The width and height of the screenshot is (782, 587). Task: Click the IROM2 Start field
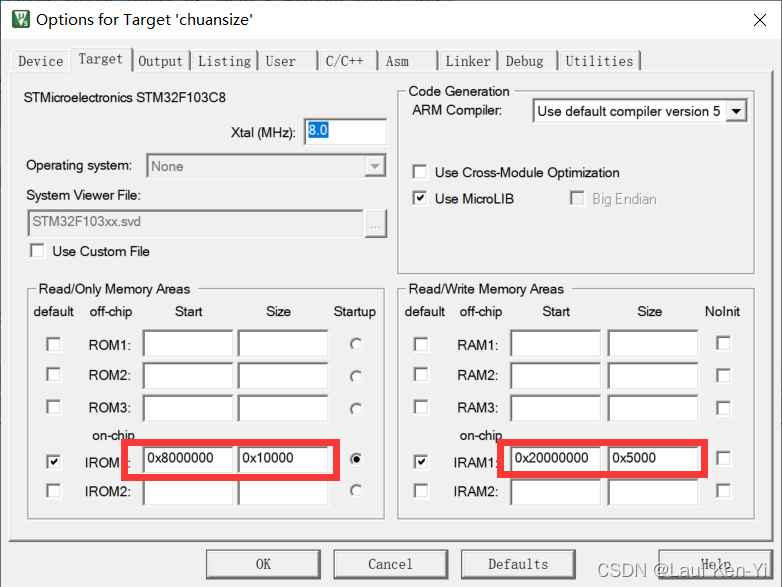point(188,493)
